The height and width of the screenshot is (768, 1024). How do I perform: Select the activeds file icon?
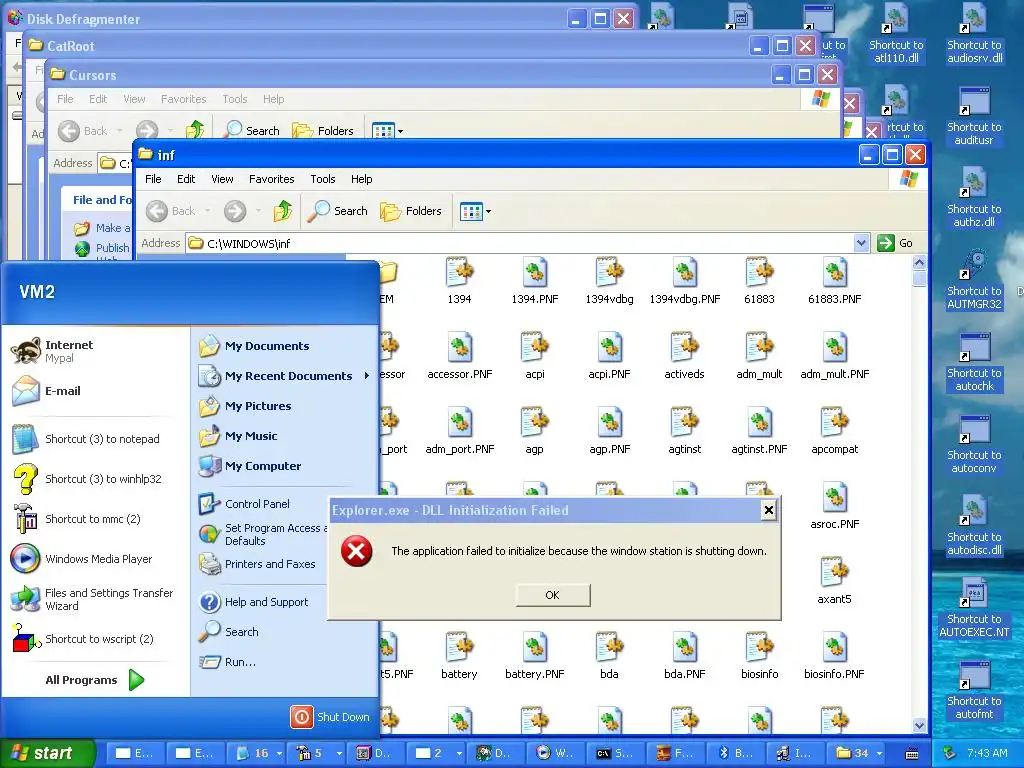(684, 347)
